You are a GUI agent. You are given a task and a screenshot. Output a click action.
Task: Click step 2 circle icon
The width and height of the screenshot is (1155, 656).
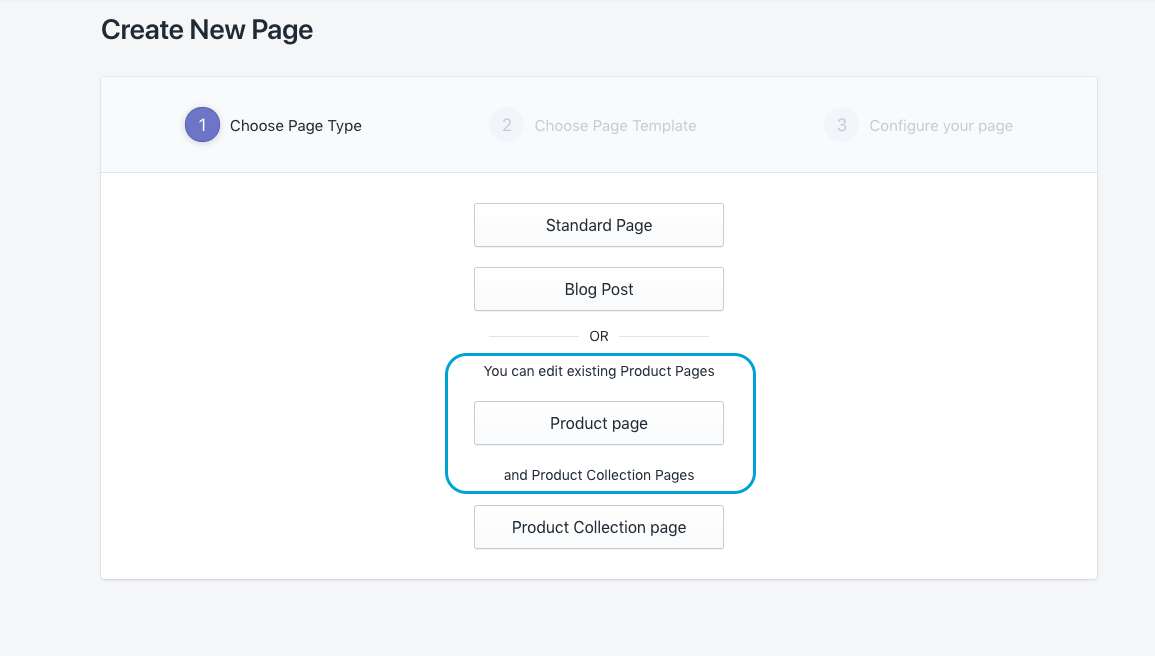coord(507,125)
